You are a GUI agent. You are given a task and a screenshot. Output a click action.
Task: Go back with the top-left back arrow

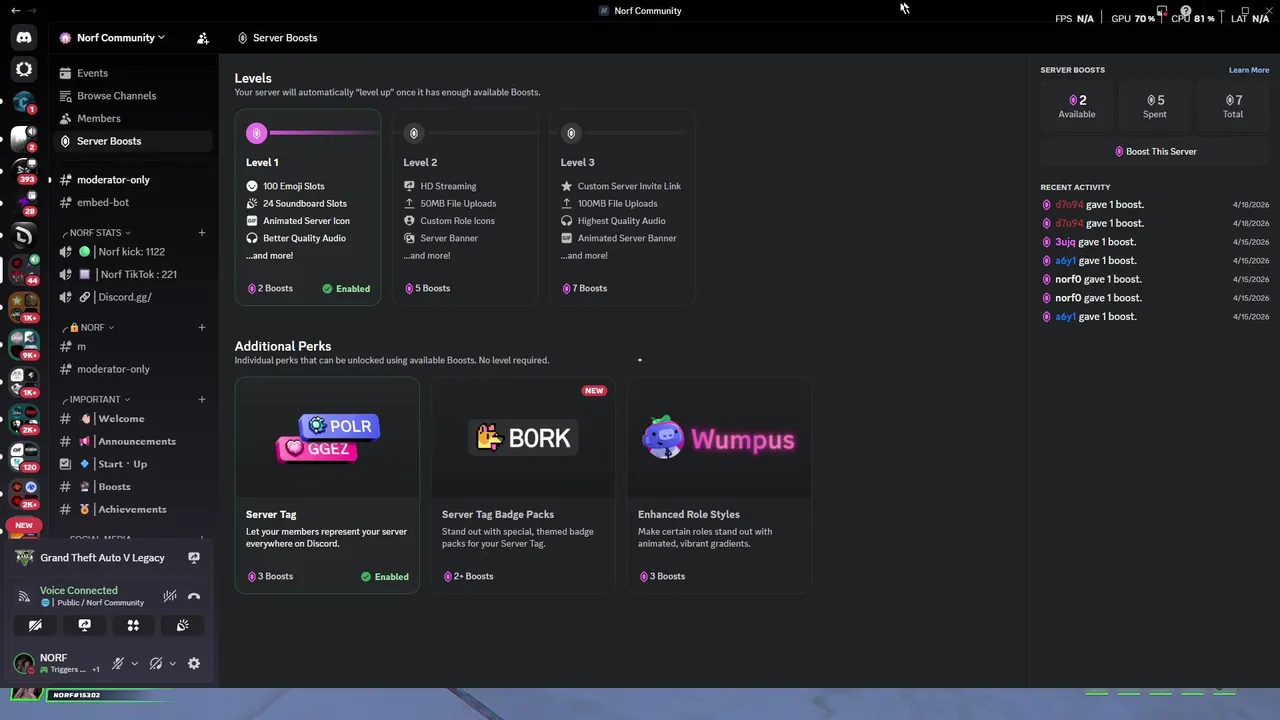tap(16, 10)
